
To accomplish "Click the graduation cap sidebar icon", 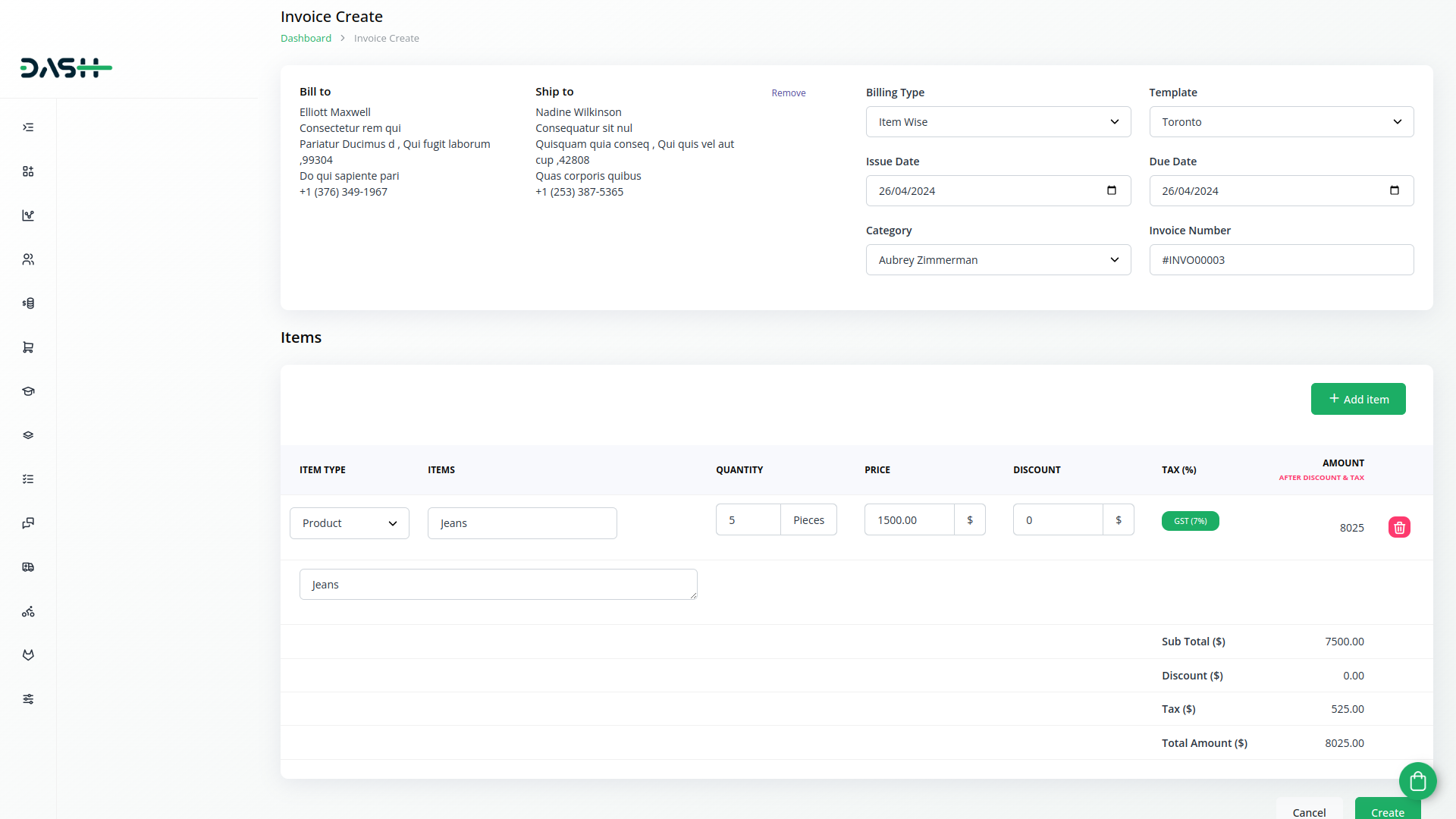I will 28,391.
